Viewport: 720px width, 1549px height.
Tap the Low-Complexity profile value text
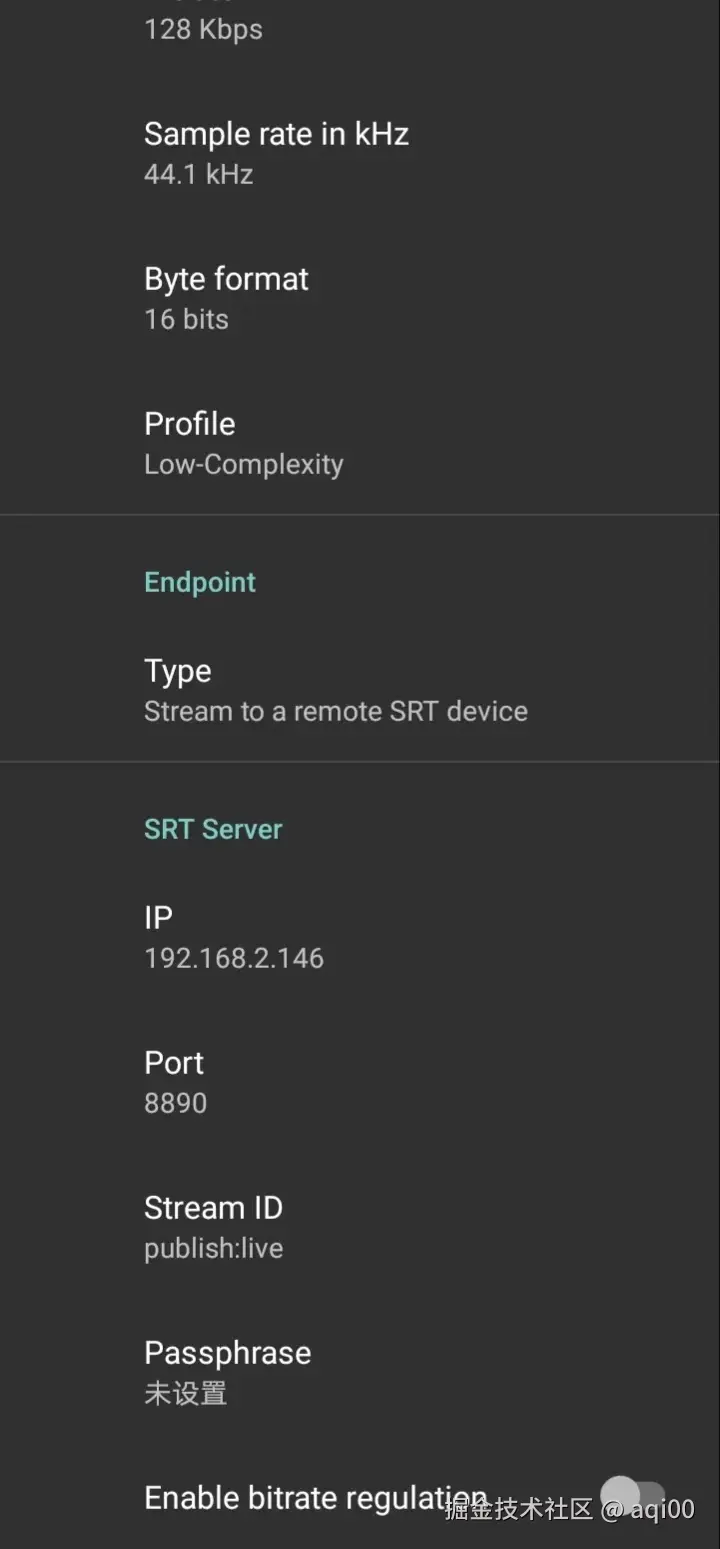point(244,463)
